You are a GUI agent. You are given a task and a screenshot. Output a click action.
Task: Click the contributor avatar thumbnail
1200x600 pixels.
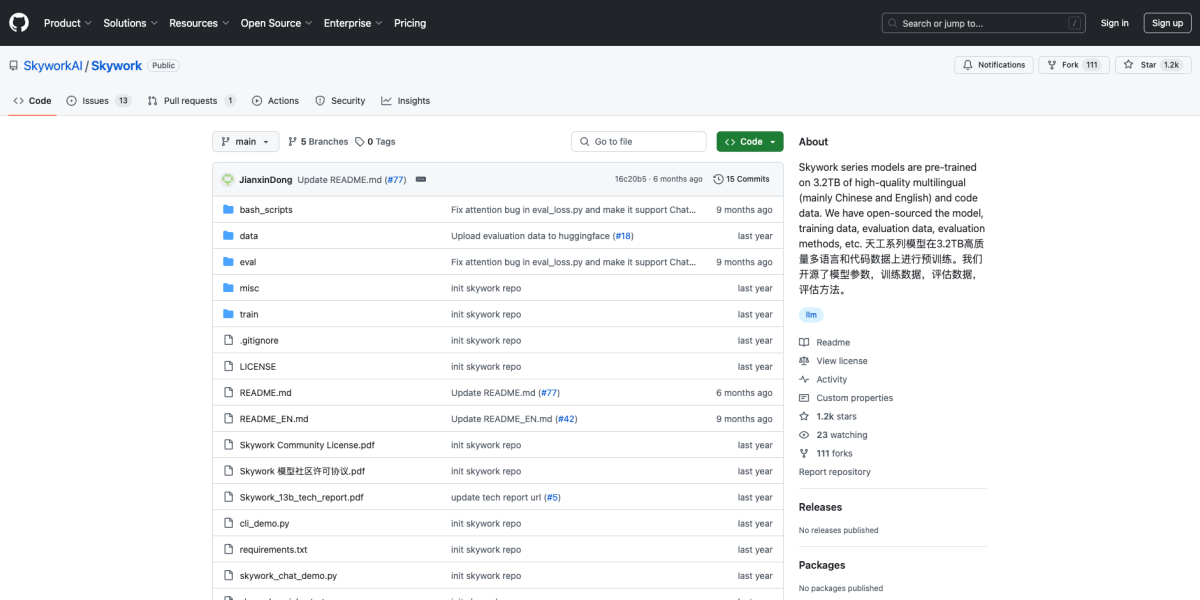click(227, 178)
